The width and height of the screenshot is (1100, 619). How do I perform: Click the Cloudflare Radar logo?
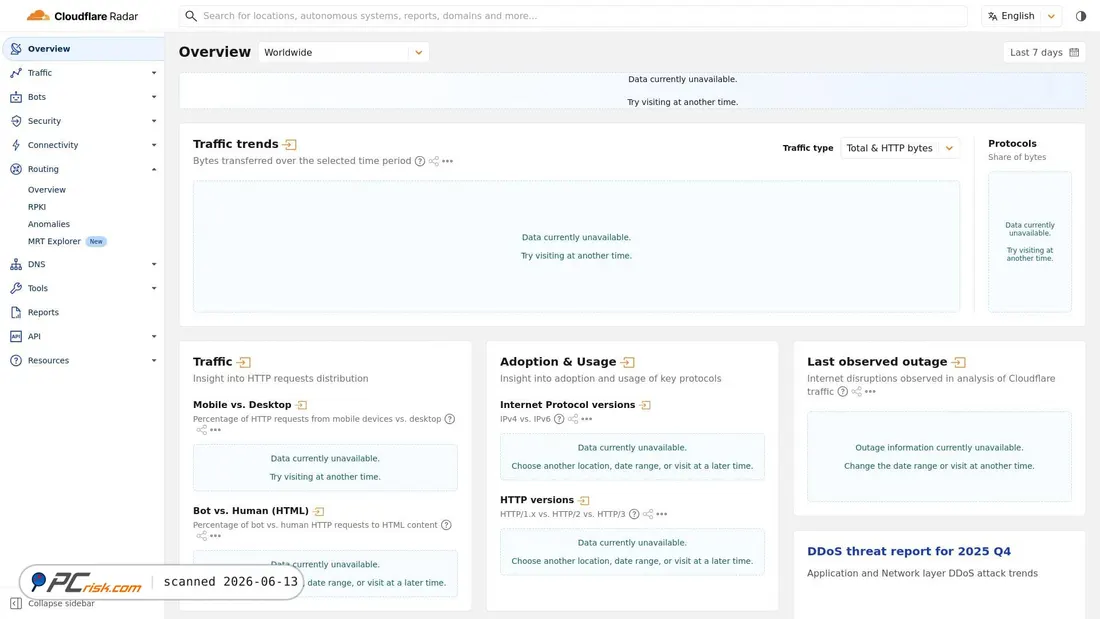[x=82, y=15]
